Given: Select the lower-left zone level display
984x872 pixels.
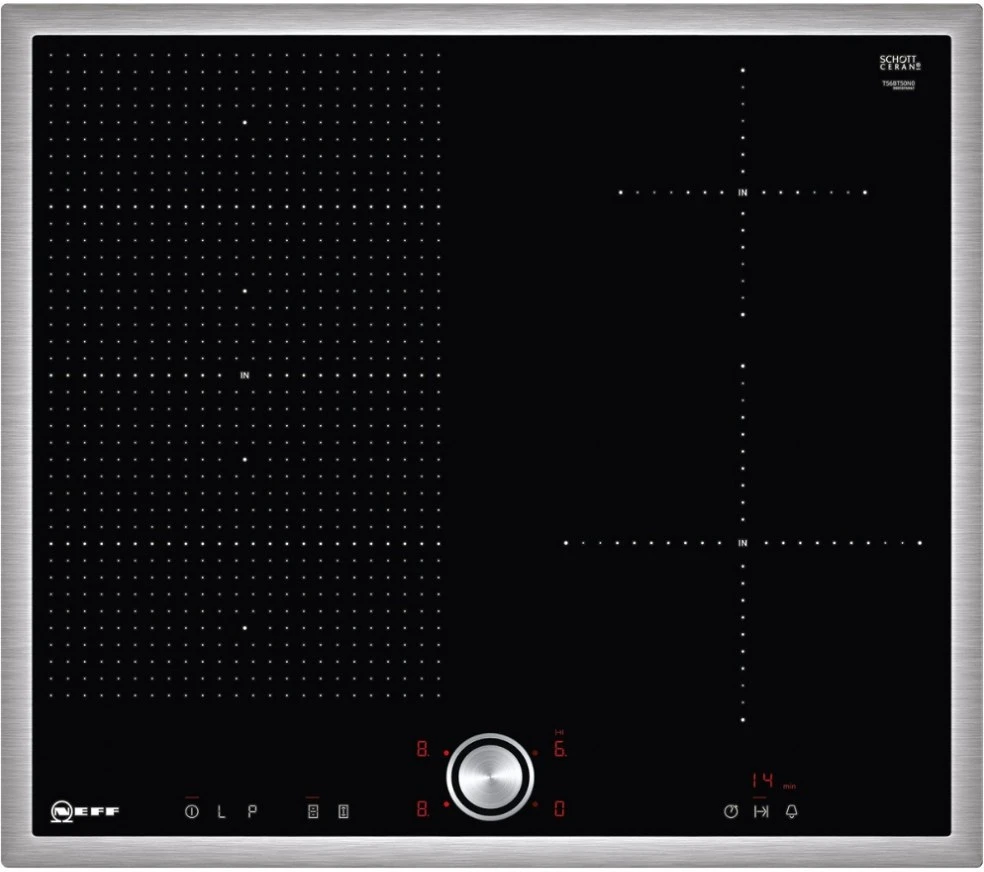Looking at the screenshot, I should click(x=421, y=806).
